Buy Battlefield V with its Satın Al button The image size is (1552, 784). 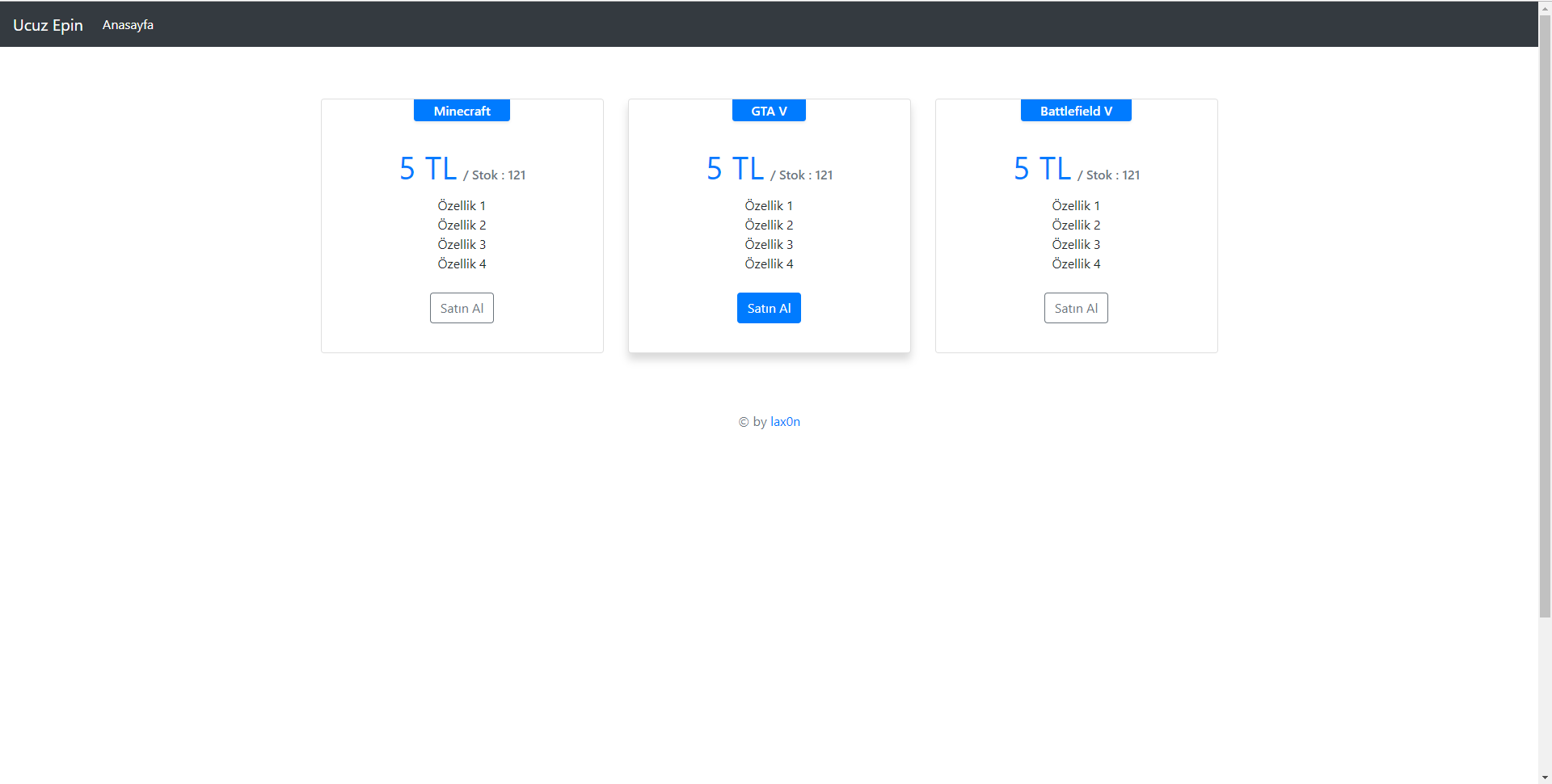pyautogui.click(x=1076, y=308)
